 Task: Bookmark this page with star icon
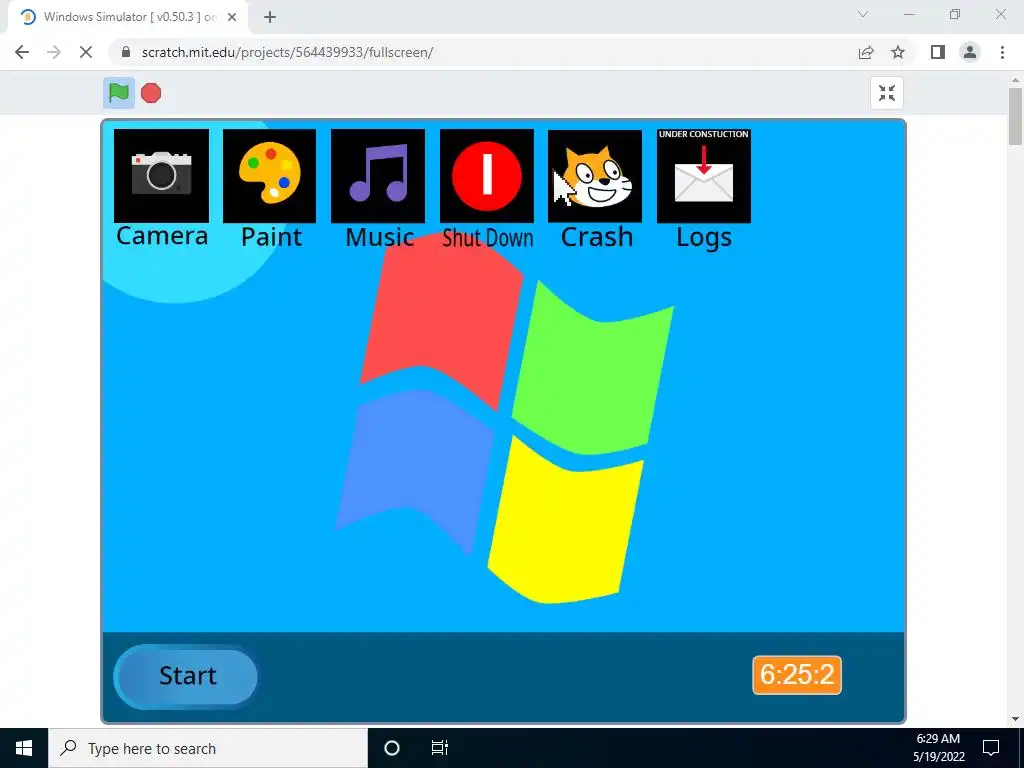(x=898, y=52)
